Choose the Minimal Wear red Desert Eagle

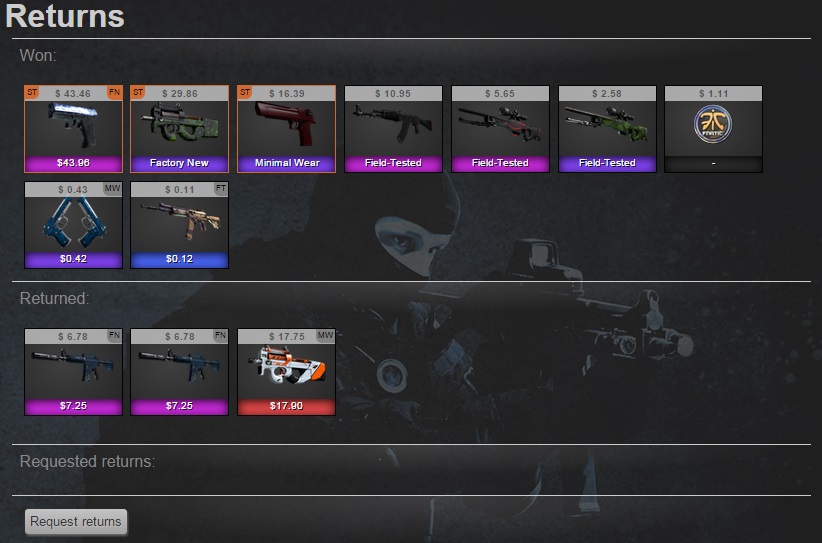286,129
